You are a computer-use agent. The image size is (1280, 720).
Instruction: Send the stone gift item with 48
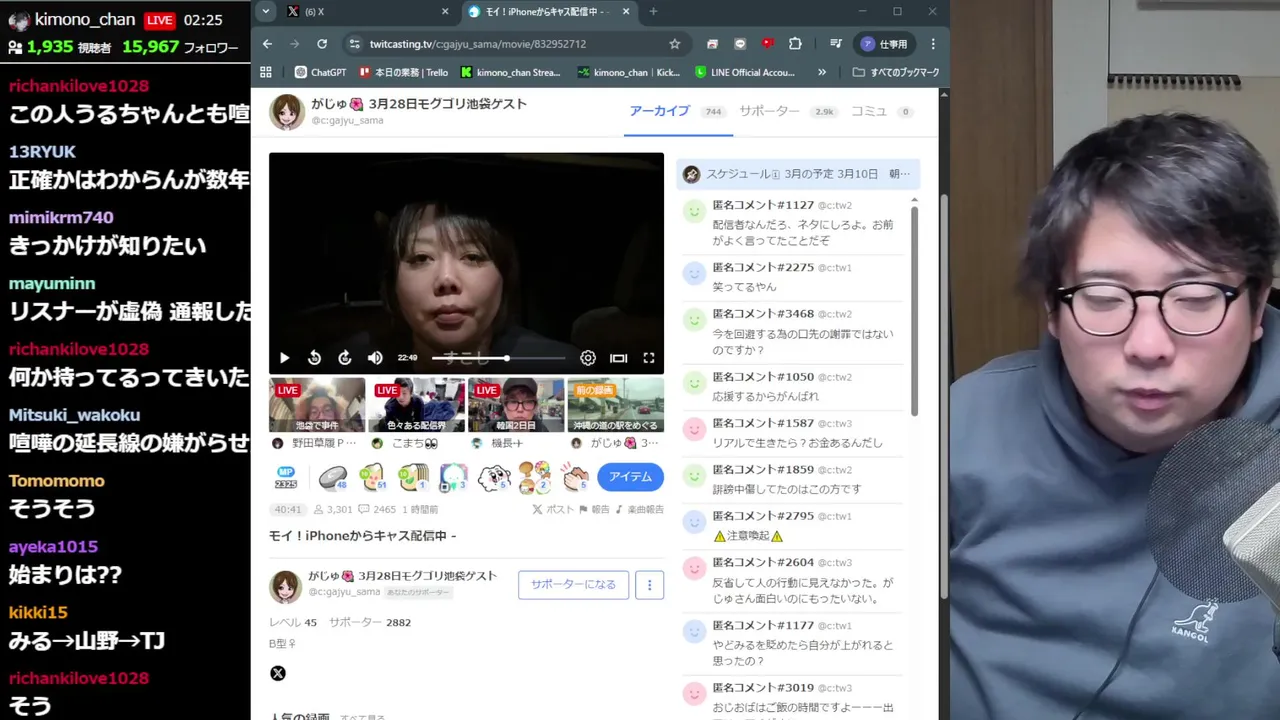click(x=333, y=478)
